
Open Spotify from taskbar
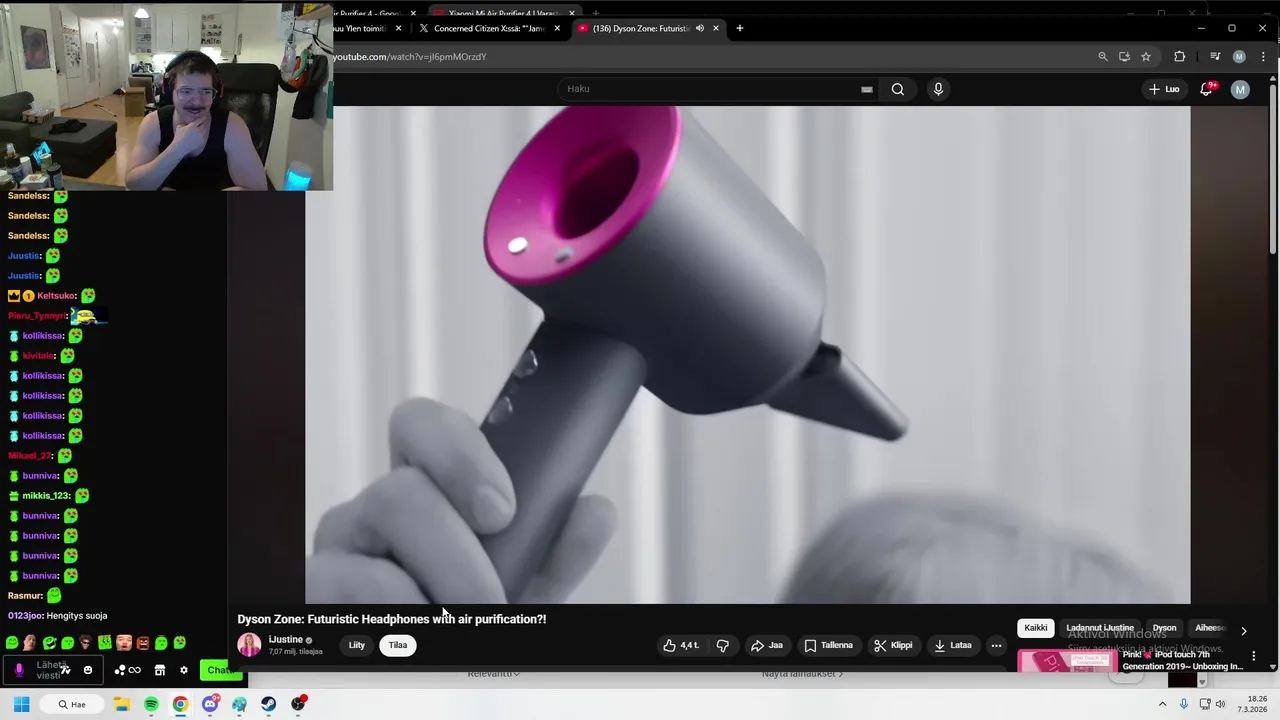coord(151,704)
